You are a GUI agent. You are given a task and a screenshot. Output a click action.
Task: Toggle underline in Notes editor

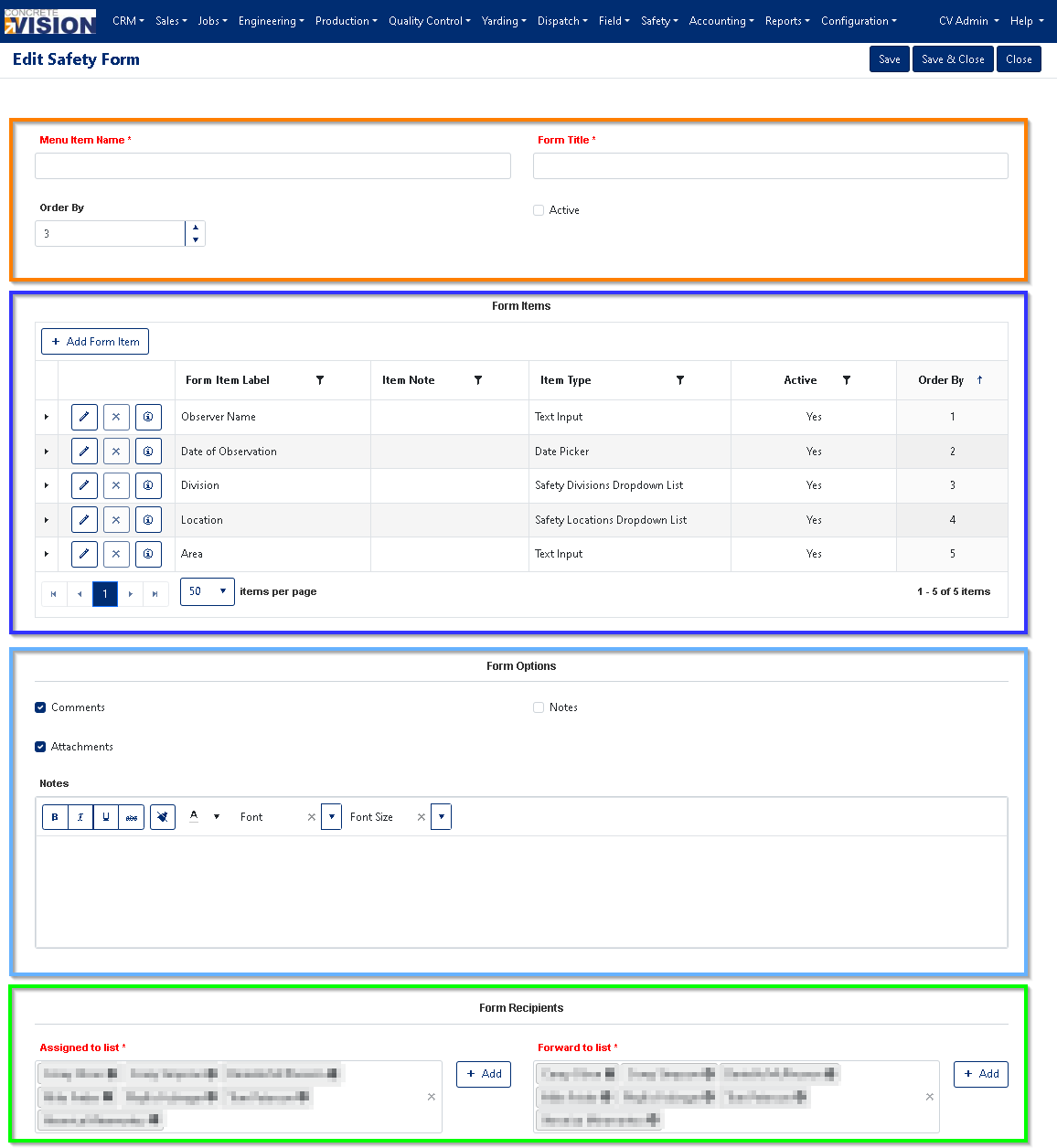(x=106, y=817)
